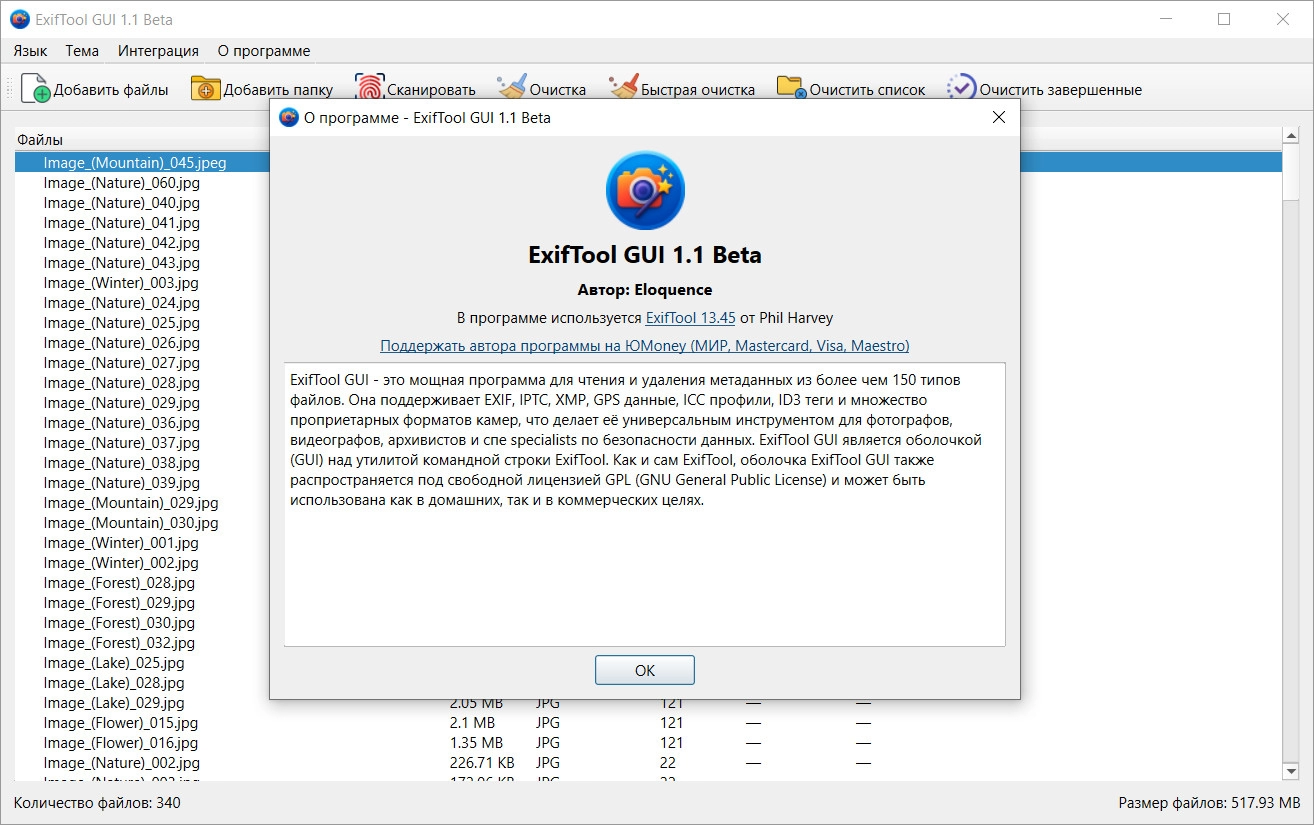Pick the Image_(Nature)_025.jpg entry

pos(122,323)
